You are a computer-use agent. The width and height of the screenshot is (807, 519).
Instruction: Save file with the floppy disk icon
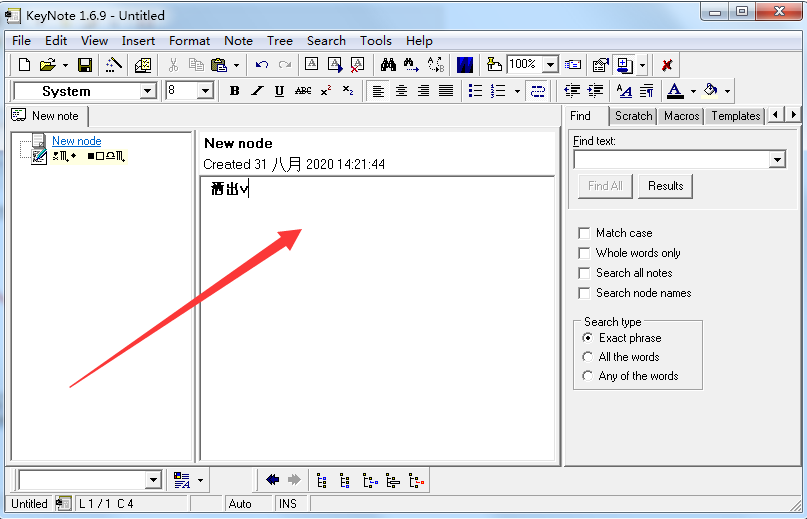click(85, 65)
